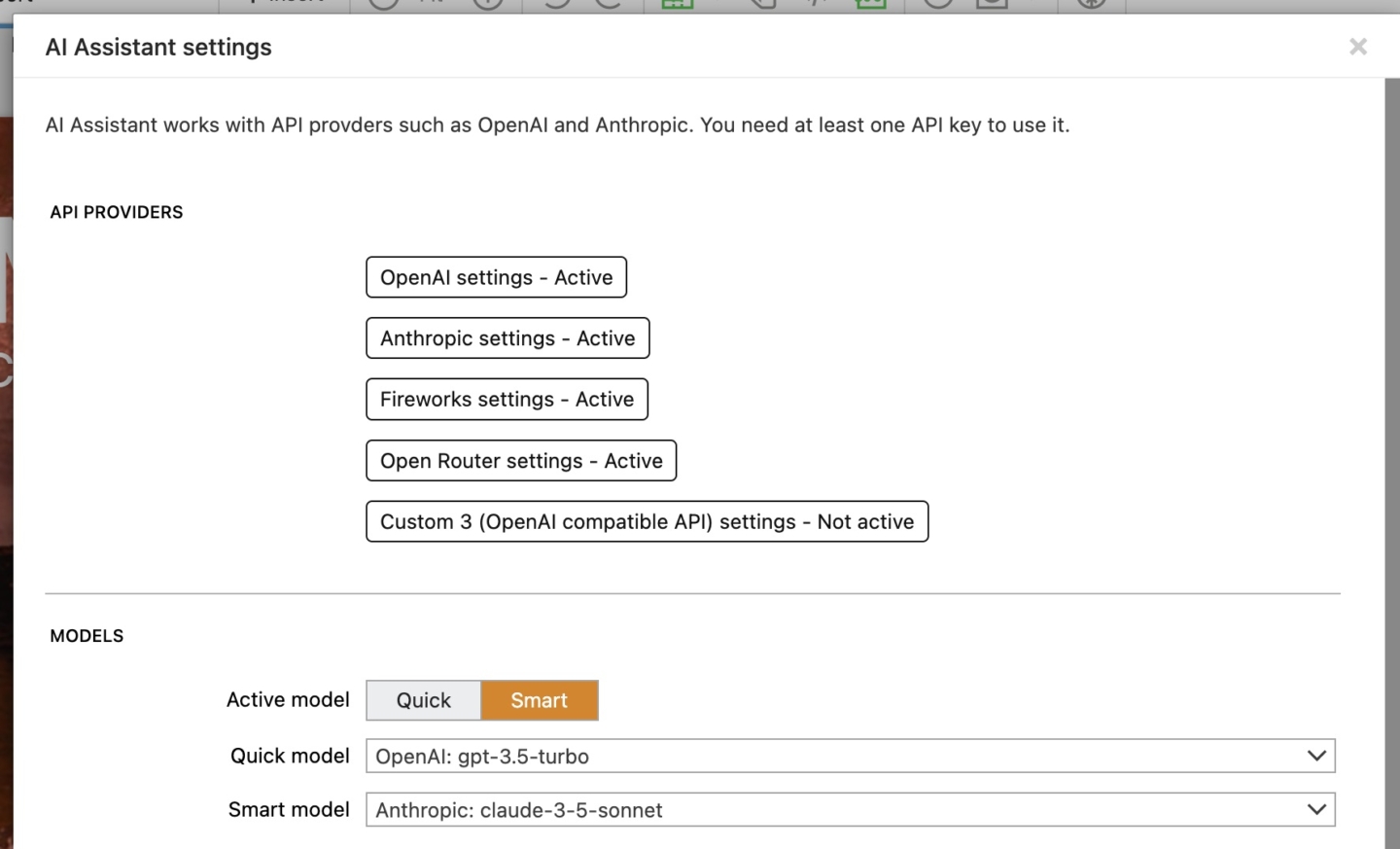
Task: Click the second green icon after the table icon
Action: pyautogui.click(x=872, y=3)
